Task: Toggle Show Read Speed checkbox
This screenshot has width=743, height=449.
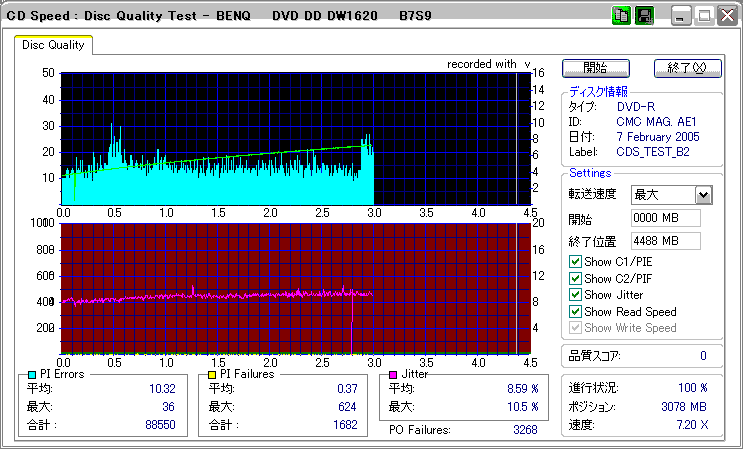Action: click(x=575, y=312)
